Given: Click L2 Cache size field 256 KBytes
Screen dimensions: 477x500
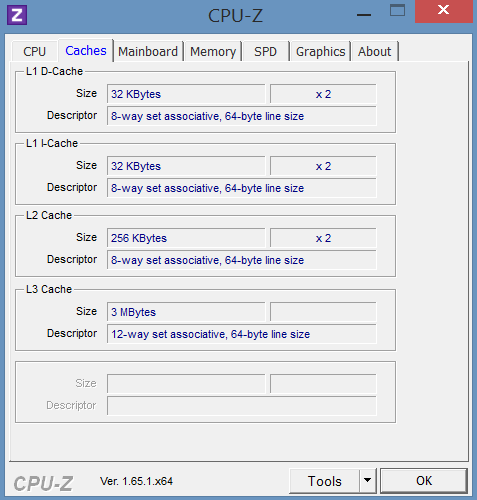Looking at the screenshot, I should [x=186, y=238].
